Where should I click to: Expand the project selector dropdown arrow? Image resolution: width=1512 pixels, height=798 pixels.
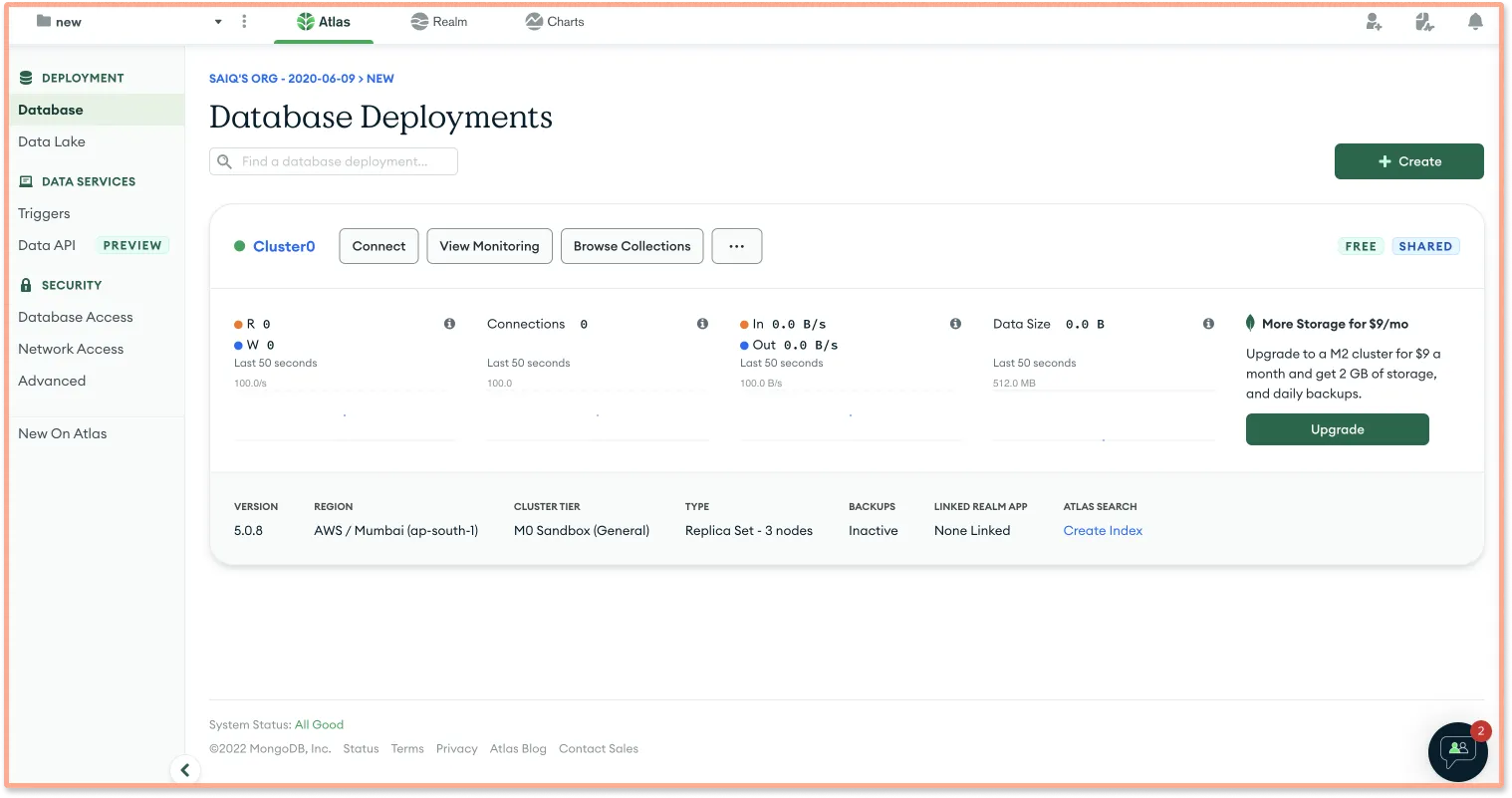coord(218,22)
